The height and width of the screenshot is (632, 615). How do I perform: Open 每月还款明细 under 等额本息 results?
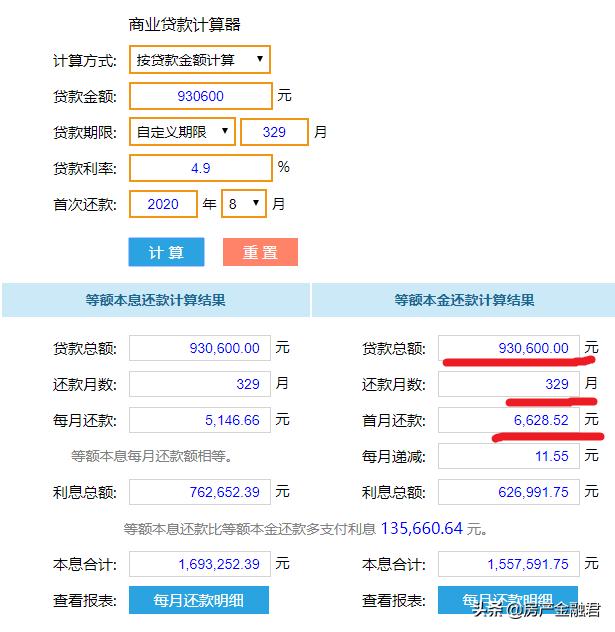point(198,601)
